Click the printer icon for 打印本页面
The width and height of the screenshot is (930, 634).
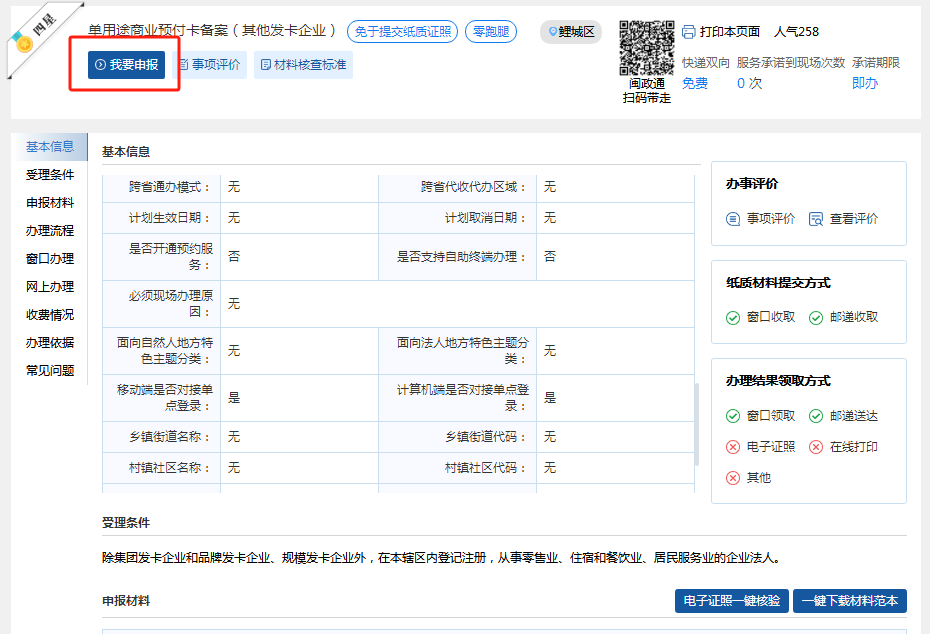coord(688,32)
